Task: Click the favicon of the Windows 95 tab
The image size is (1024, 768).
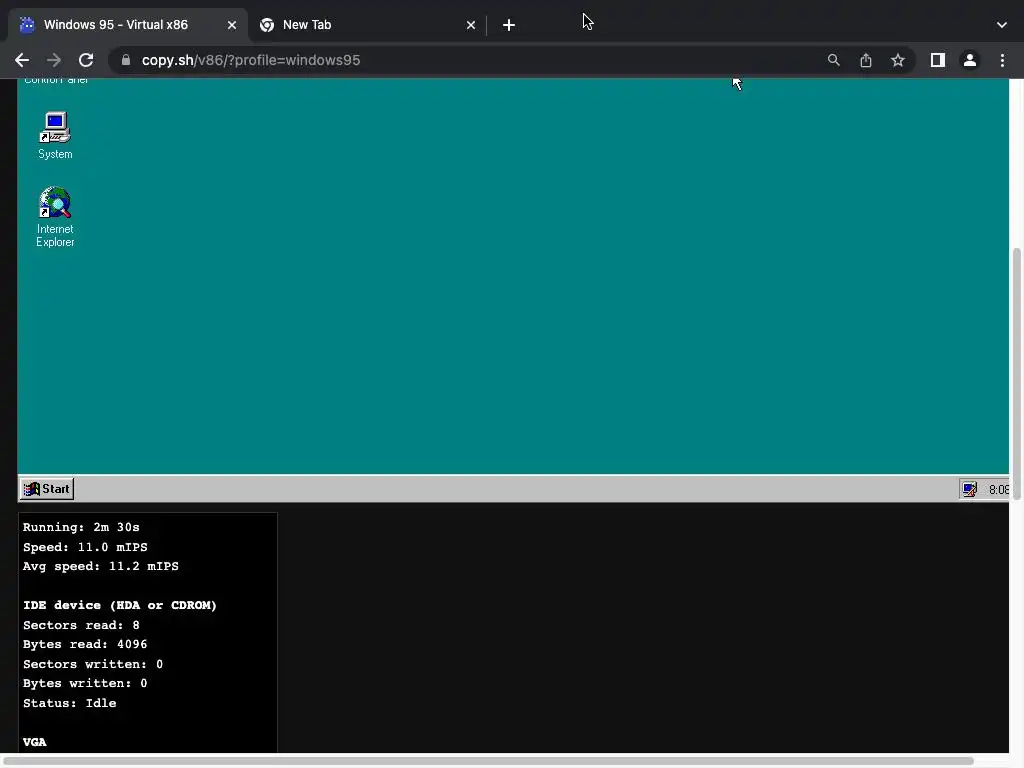Action: pyautogui.click(x=27, y=25)
